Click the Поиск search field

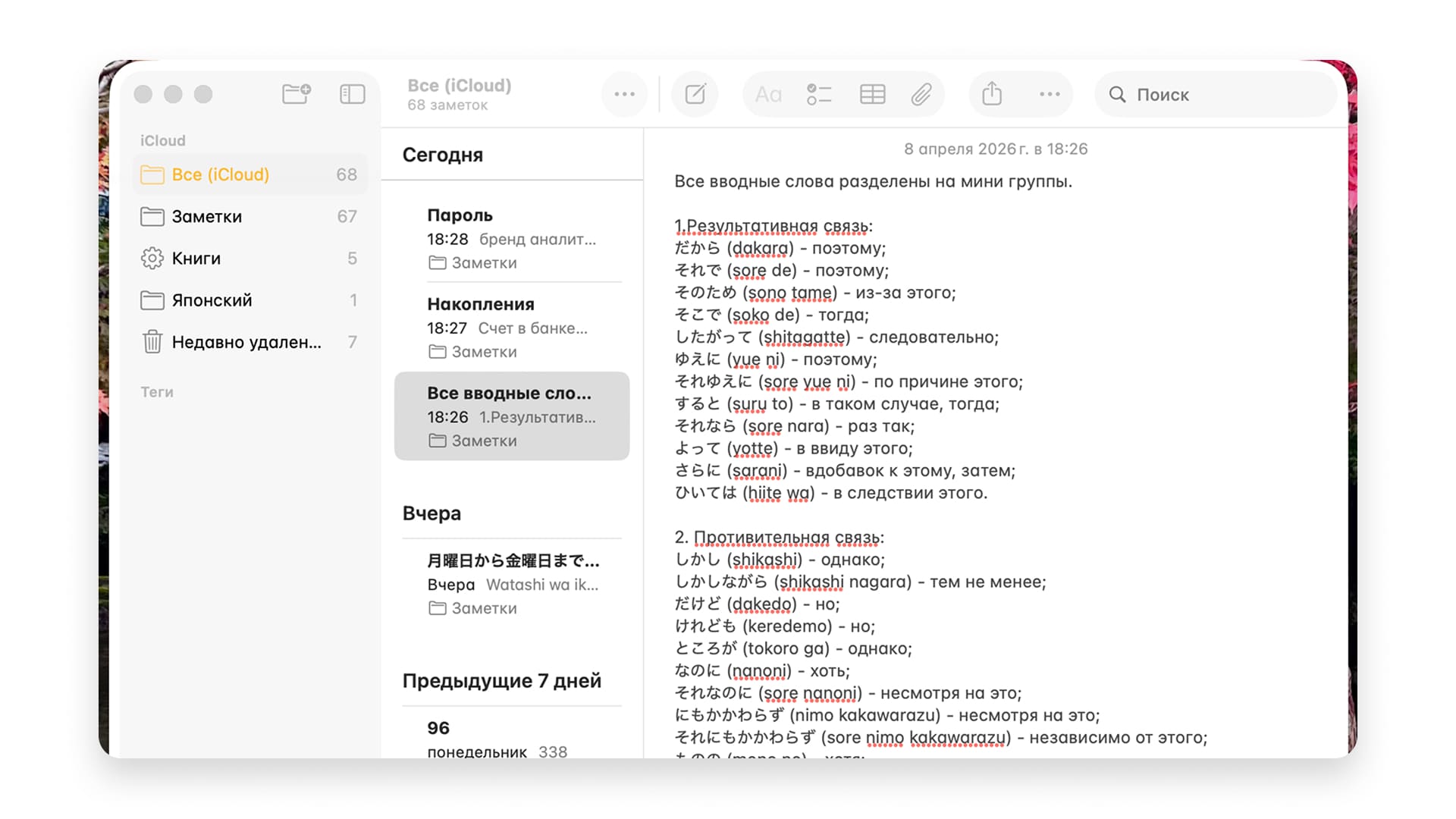point(1213,94)
